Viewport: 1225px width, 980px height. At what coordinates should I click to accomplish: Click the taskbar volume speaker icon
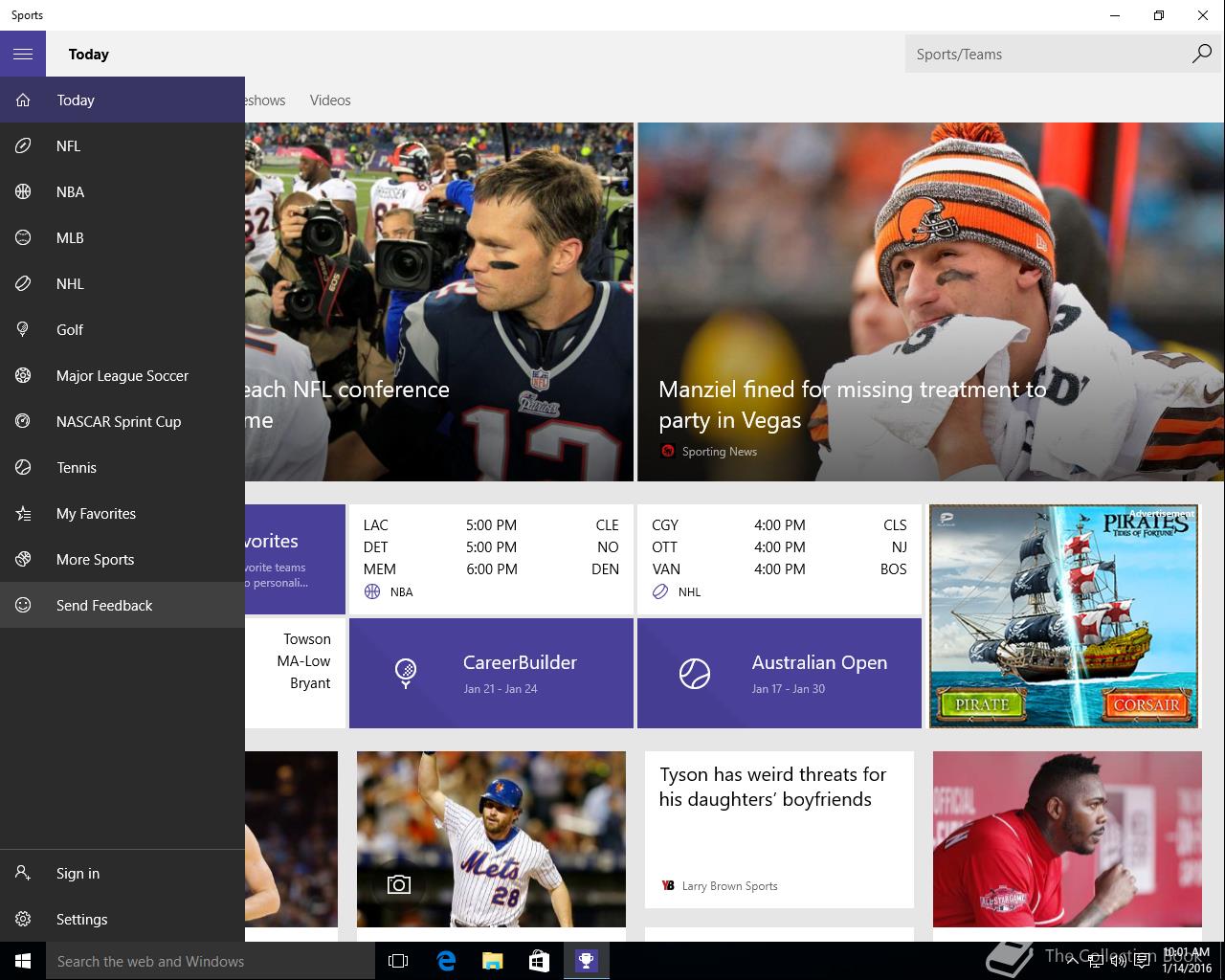[x=1117, y=961]
